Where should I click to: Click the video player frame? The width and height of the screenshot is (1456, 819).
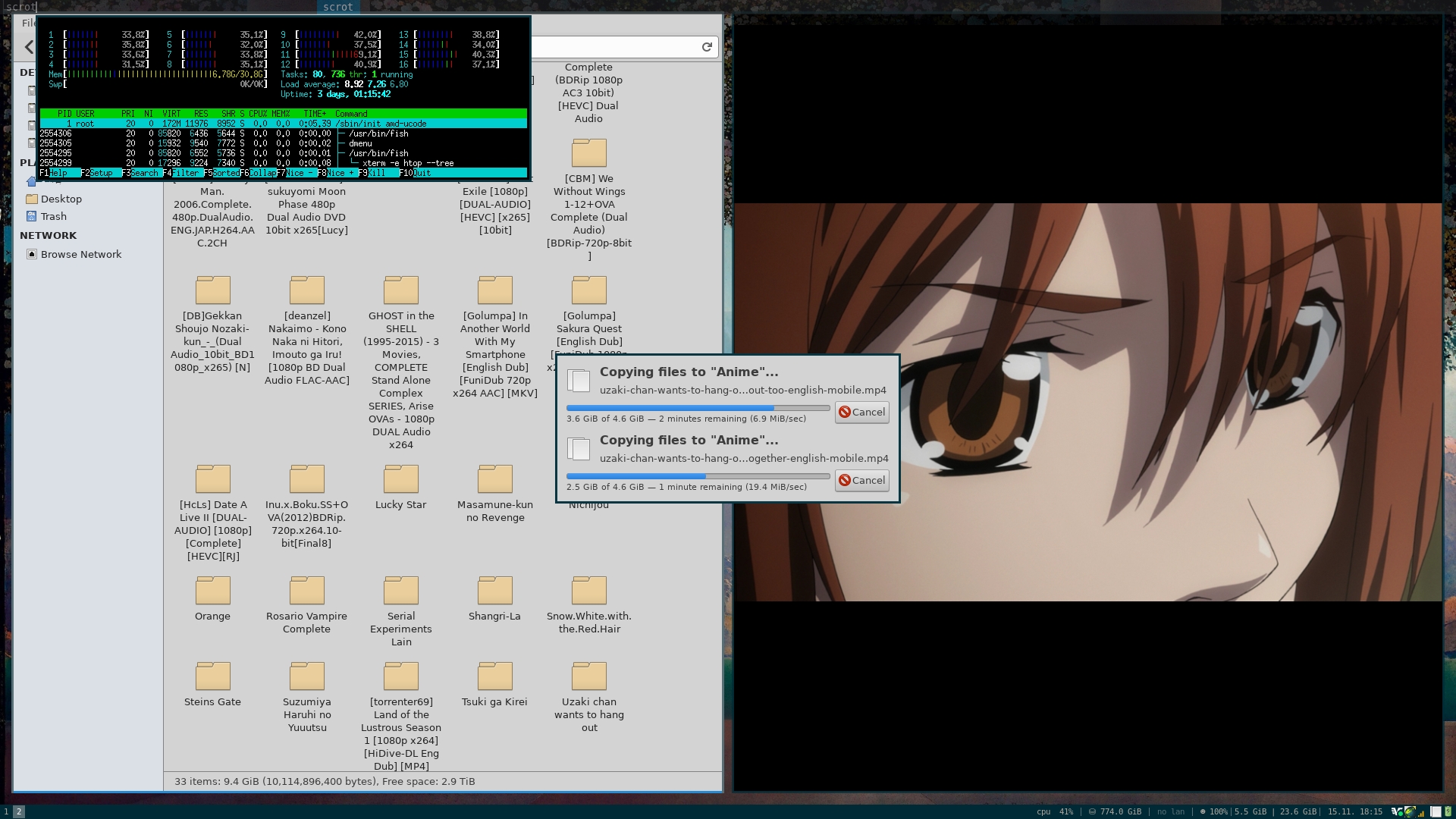coord(1088,402)
